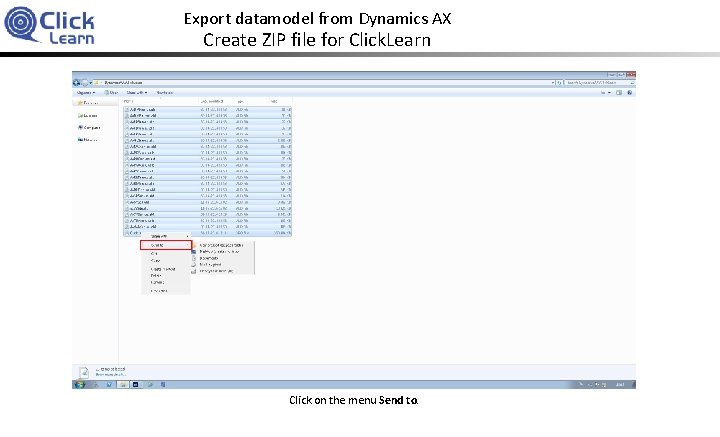The height and width of the screenshot is (437, 720).
Task: Click the Explorer address bar path
Action: coord(324,83)
